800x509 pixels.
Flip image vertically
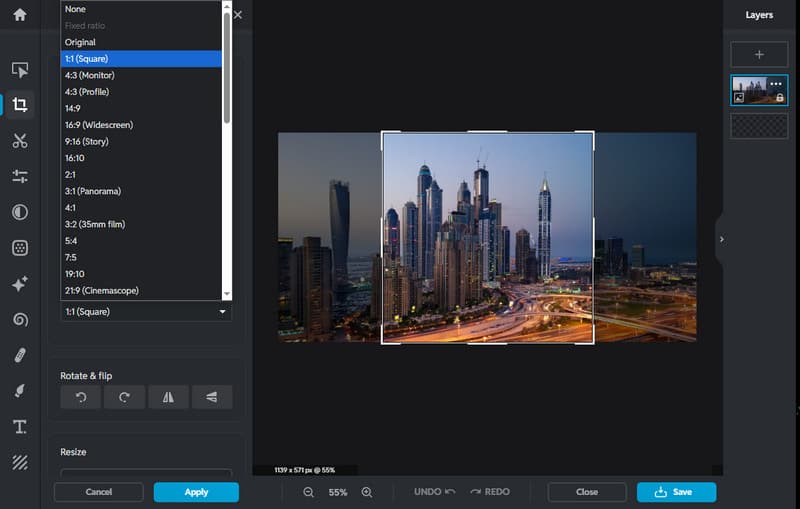(x=212, y=397)
